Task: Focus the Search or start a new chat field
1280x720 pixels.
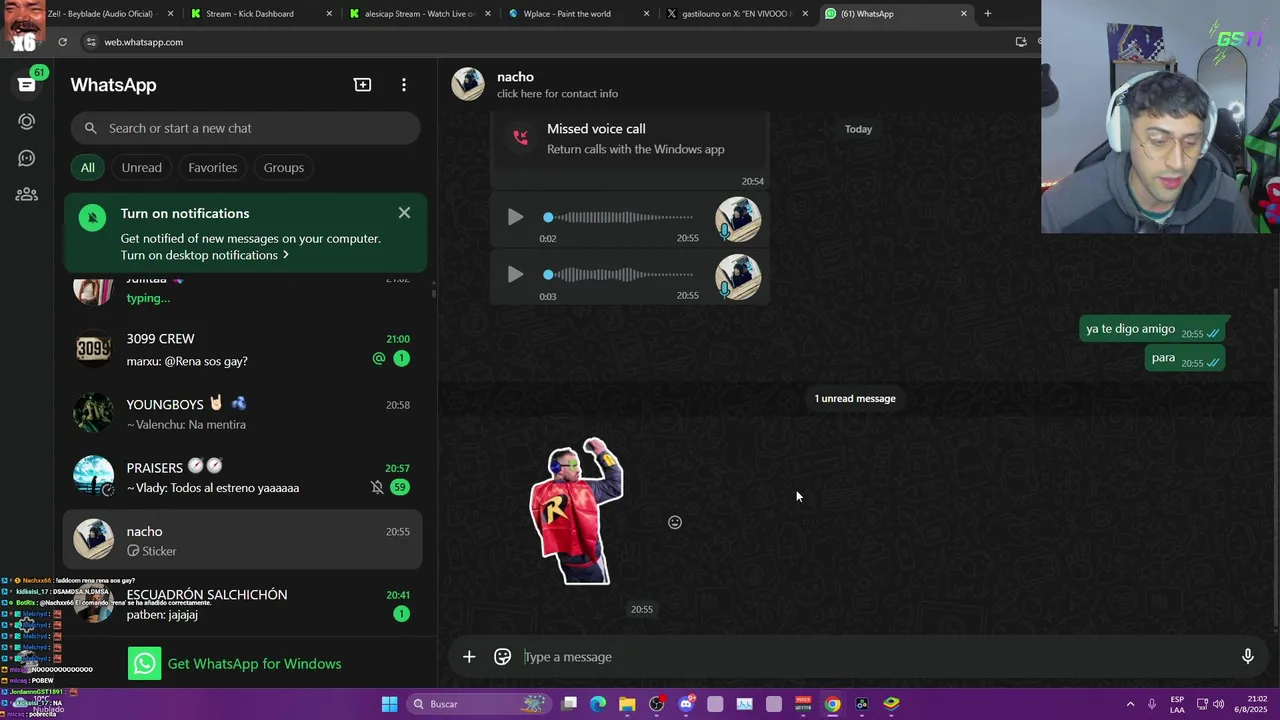Action: click(245, 128)
